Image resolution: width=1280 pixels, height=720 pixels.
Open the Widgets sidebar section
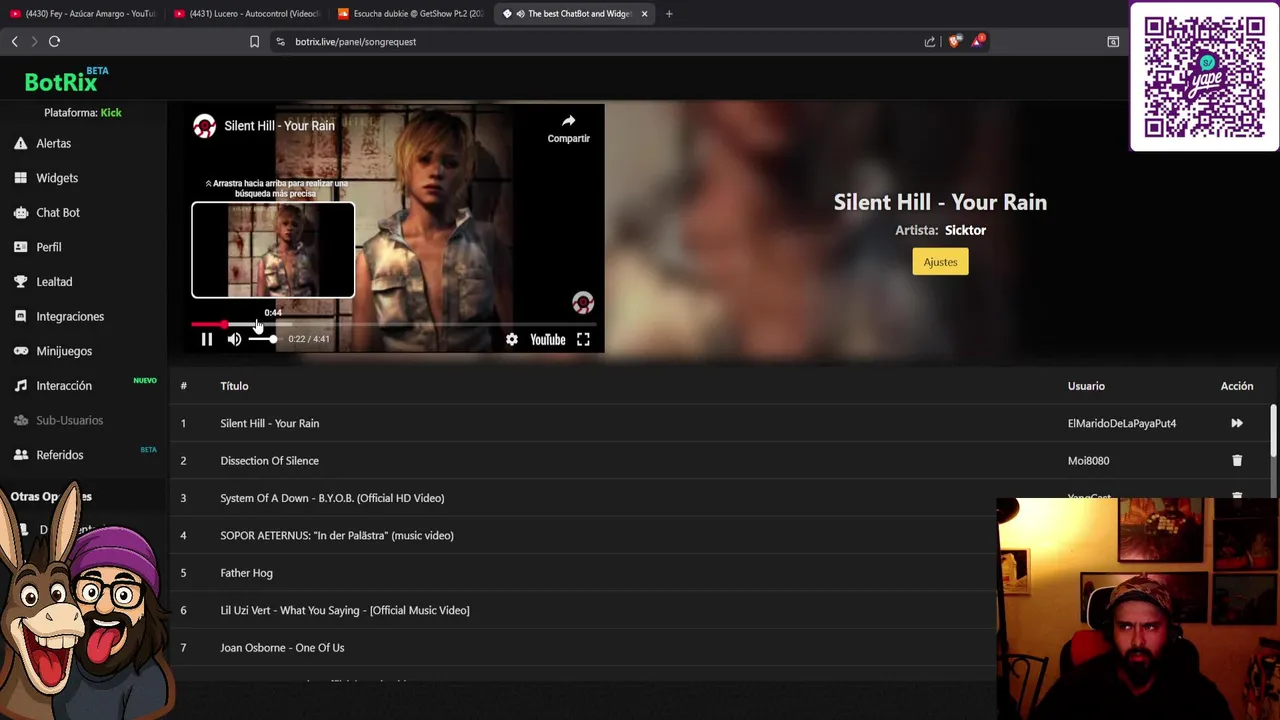[57, 178]
